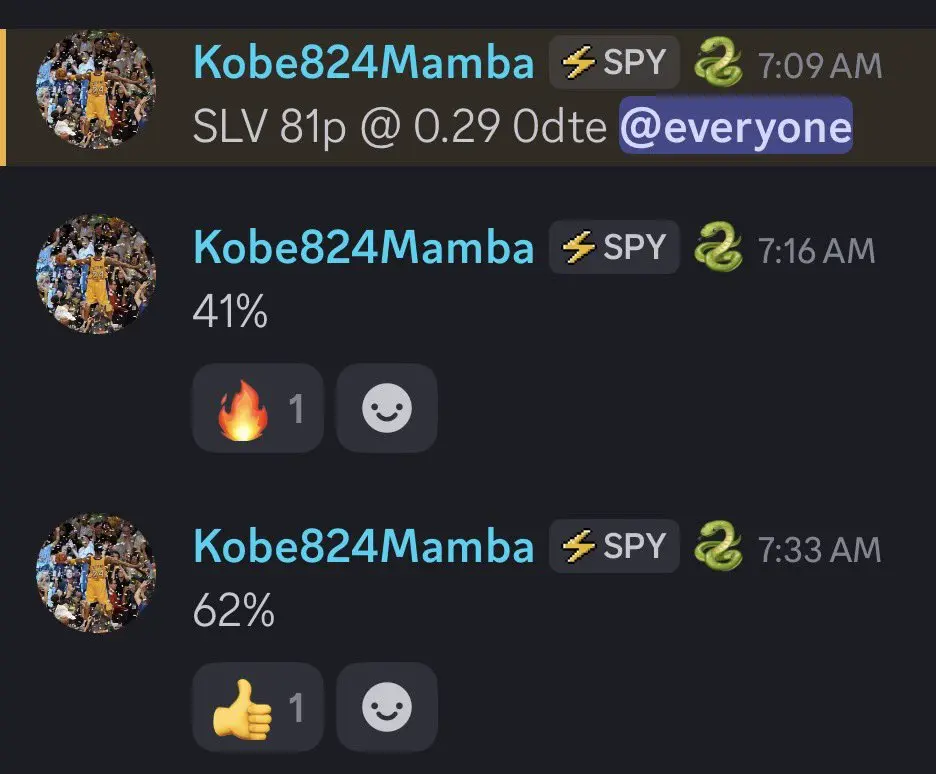Click the snake role icon on the 7:33 AM message
Image resolution: width=936 pixels, height=774 pixels.
tap(718, 545)
